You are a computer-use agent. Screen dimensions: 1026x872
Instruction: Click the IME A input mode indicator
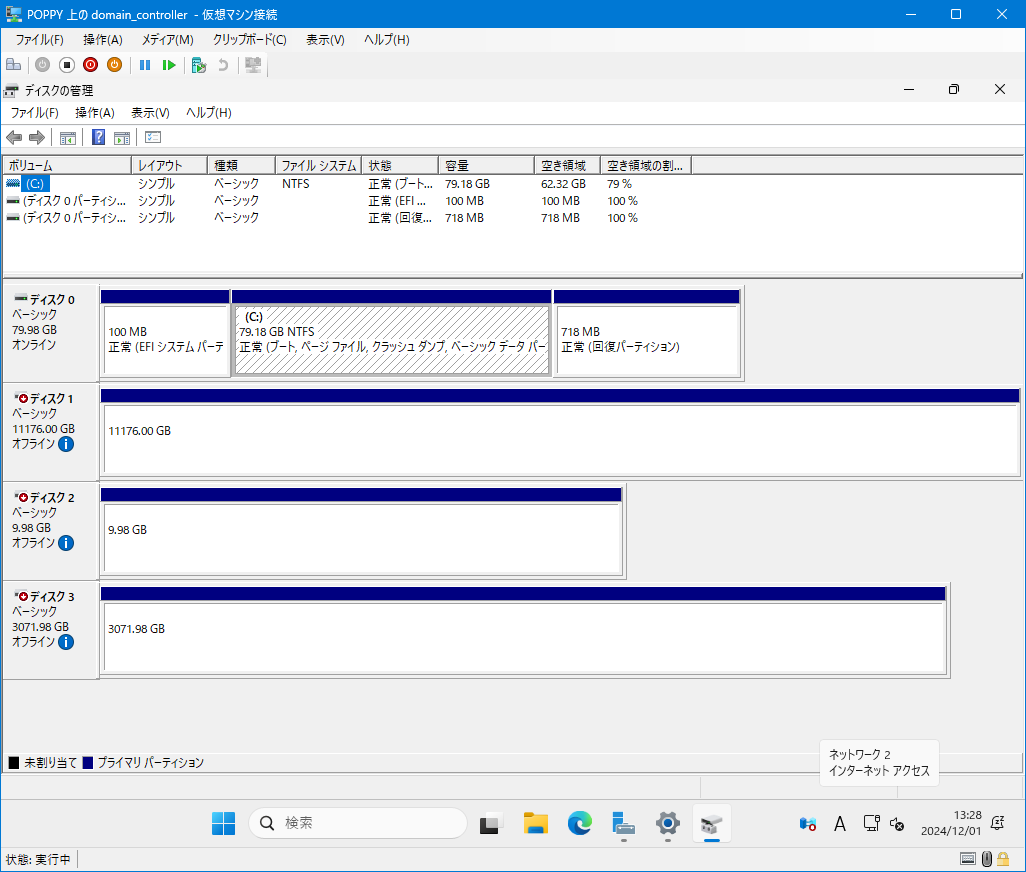tap(840, 824)
